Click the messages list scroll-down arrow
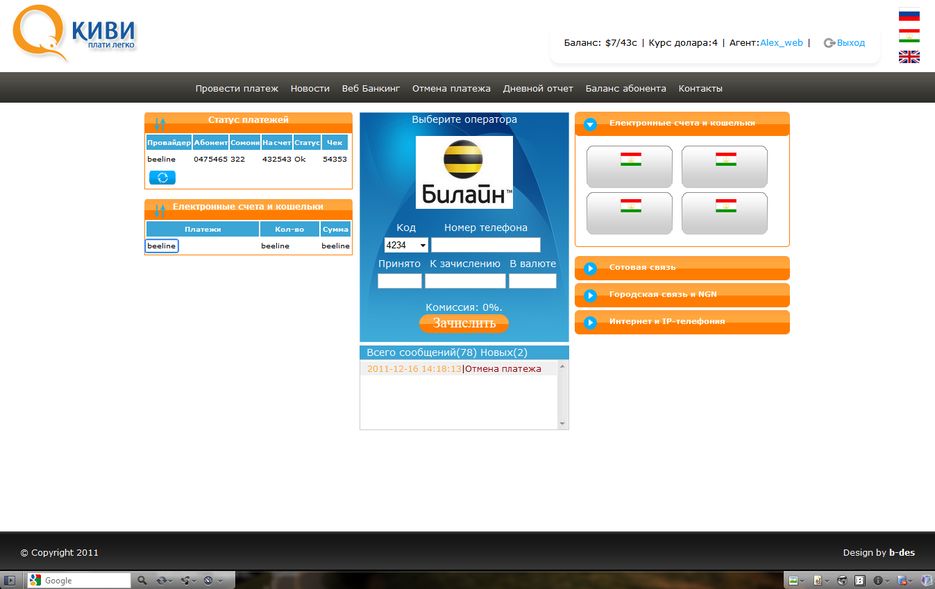Screen dimensions: 935x589 tap(562, 423)
